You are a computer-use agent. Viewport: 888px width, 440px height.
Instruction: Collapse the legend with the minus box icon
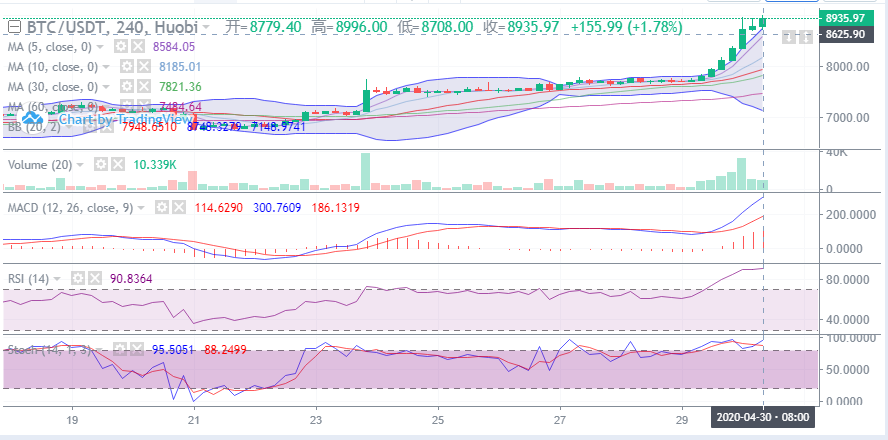(15, 27)
